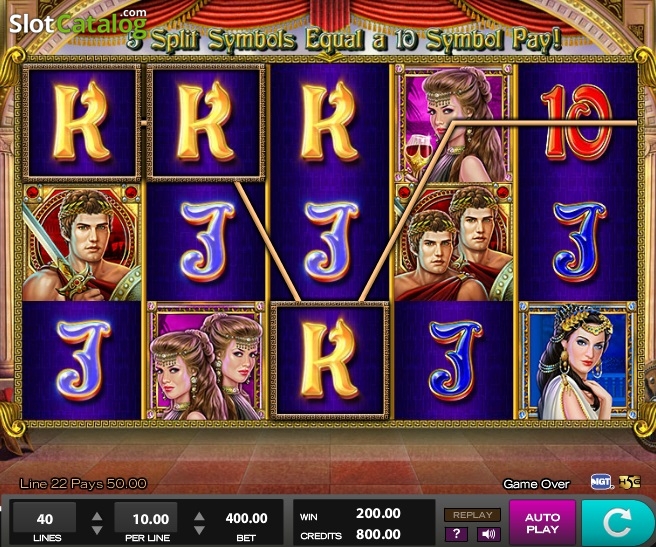656x547 pixels.
Task: Increase per line bet with up arrow
Action: [199, 516]
